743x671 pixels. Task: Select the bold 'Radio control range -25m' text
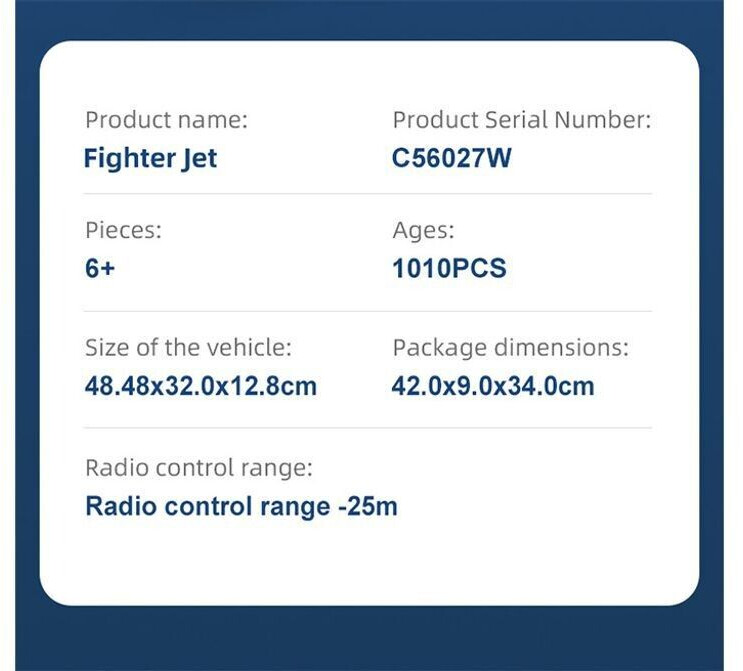[241, 506]
